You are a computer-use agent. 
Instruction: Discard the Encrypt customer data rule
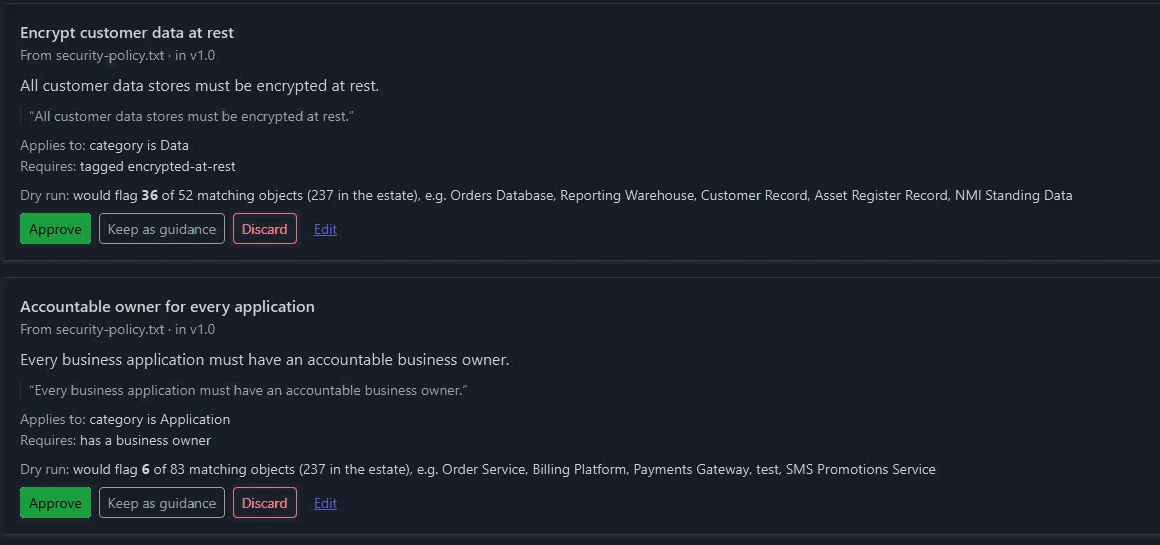(x=265, y=229)
